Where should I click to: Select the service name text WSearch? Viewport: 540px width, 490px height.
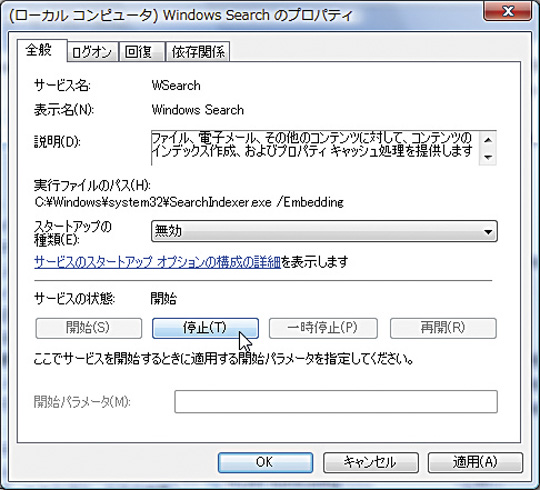(x=176, y=85)
